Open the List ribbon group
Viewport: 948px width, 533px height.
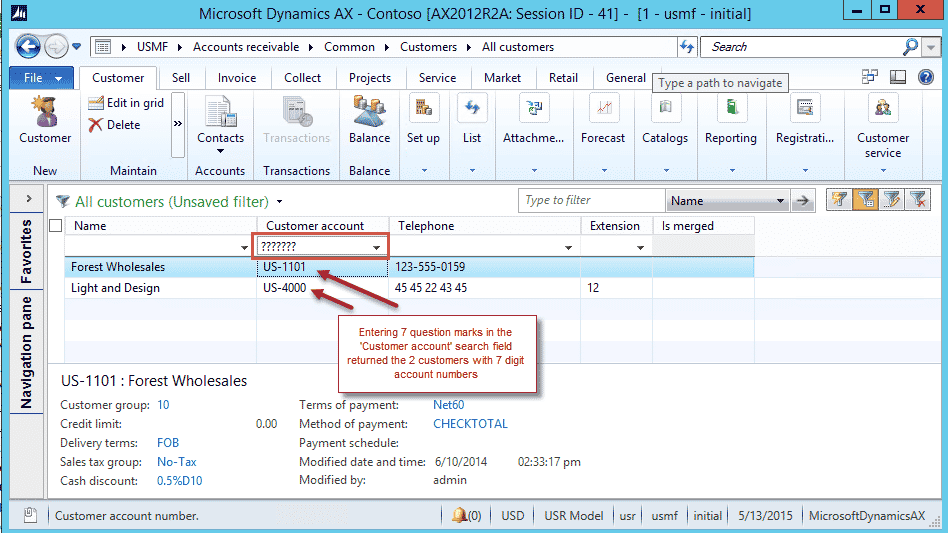(472, 133)
